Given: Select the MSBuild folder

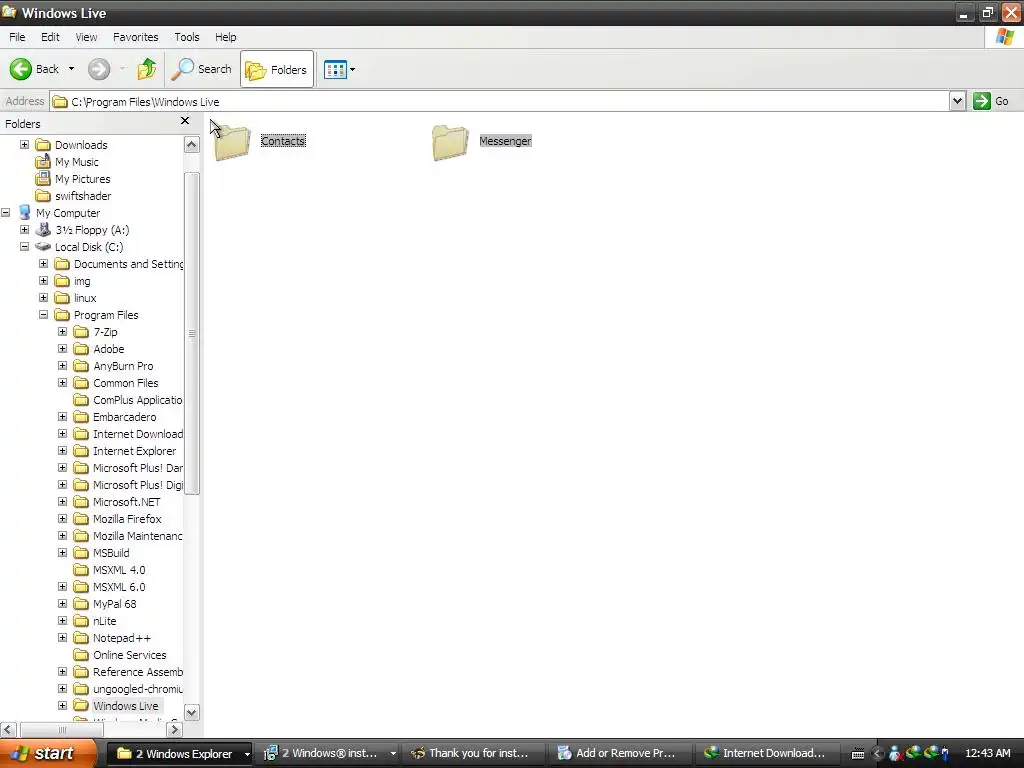Looking at the screenshot, I should (x=111, y=552).
